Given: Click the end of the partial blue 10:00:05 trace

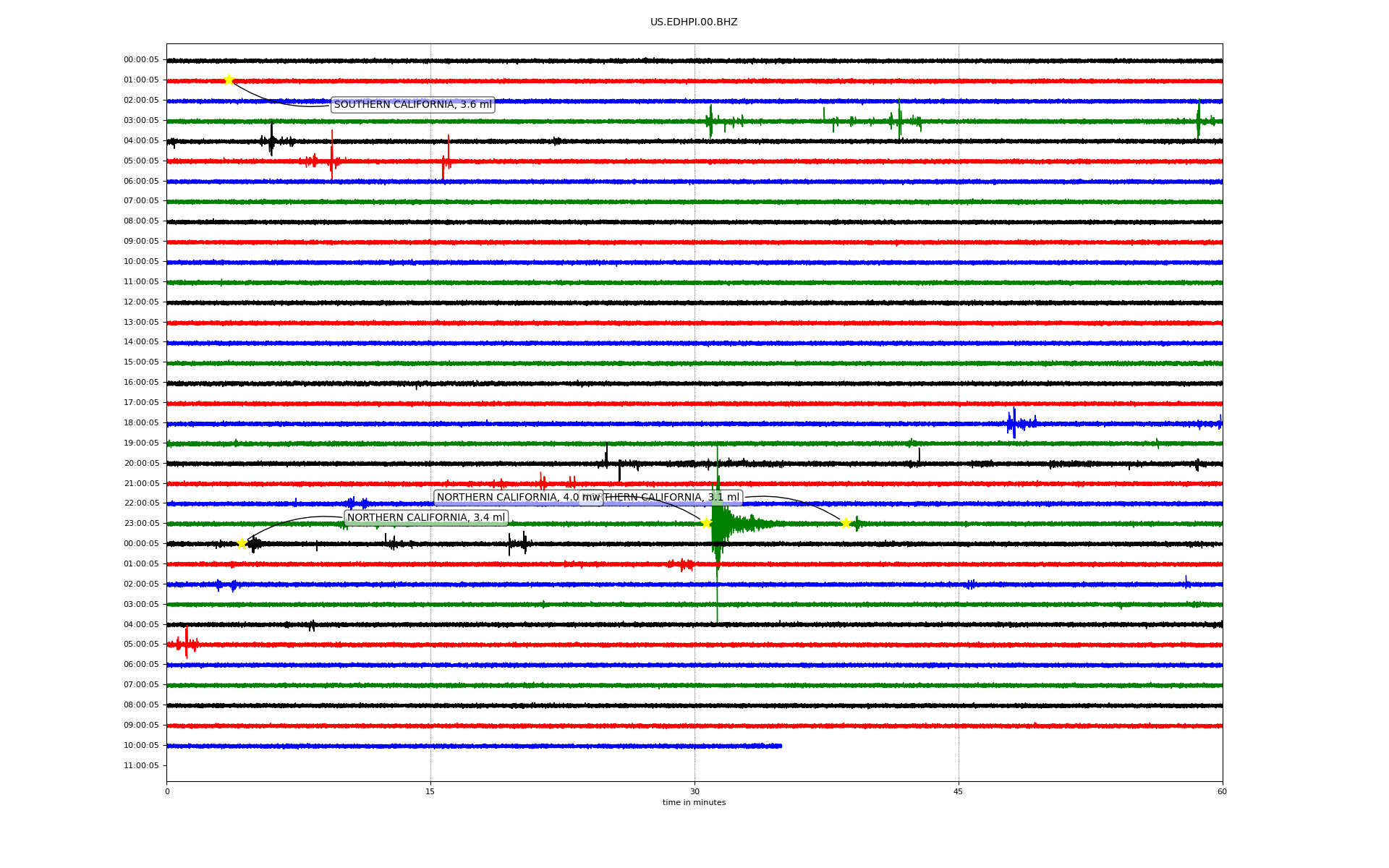Looking at the screenshot, I should (780, 746).
